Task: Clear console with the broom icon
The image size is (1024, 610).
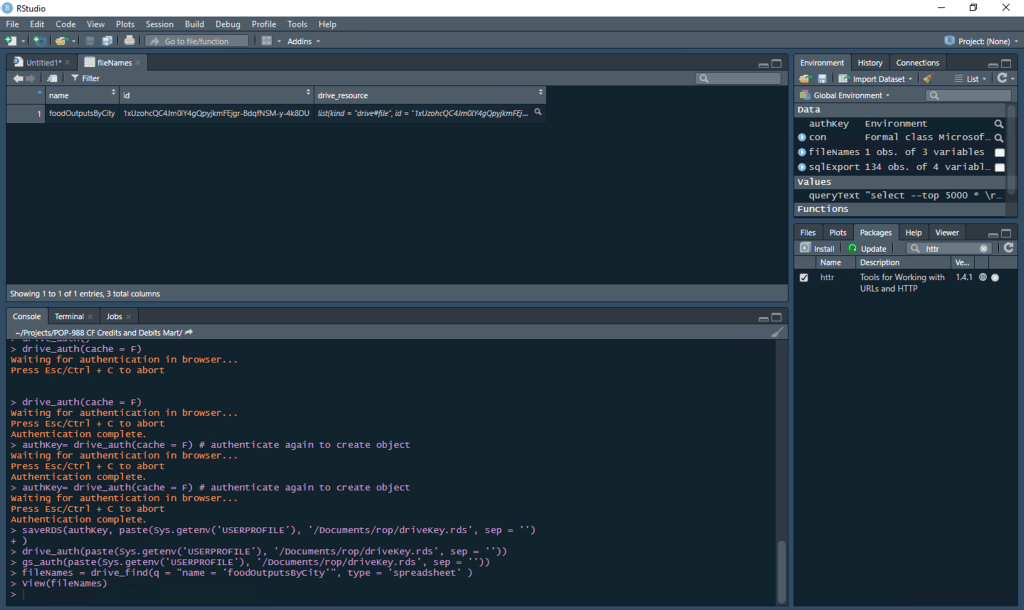Action: pyautogui.click(x=777, y=332)
